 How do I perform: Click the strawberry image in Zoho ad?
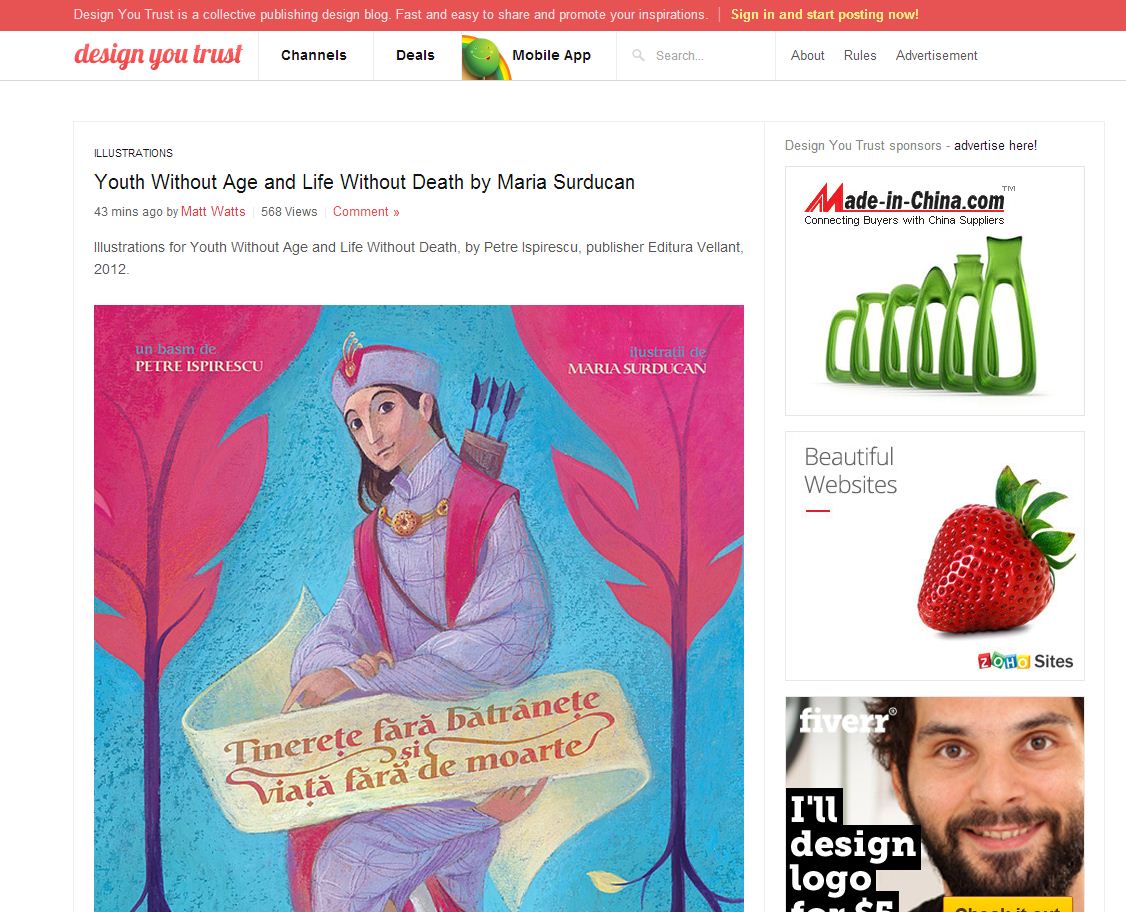[995, 552]
